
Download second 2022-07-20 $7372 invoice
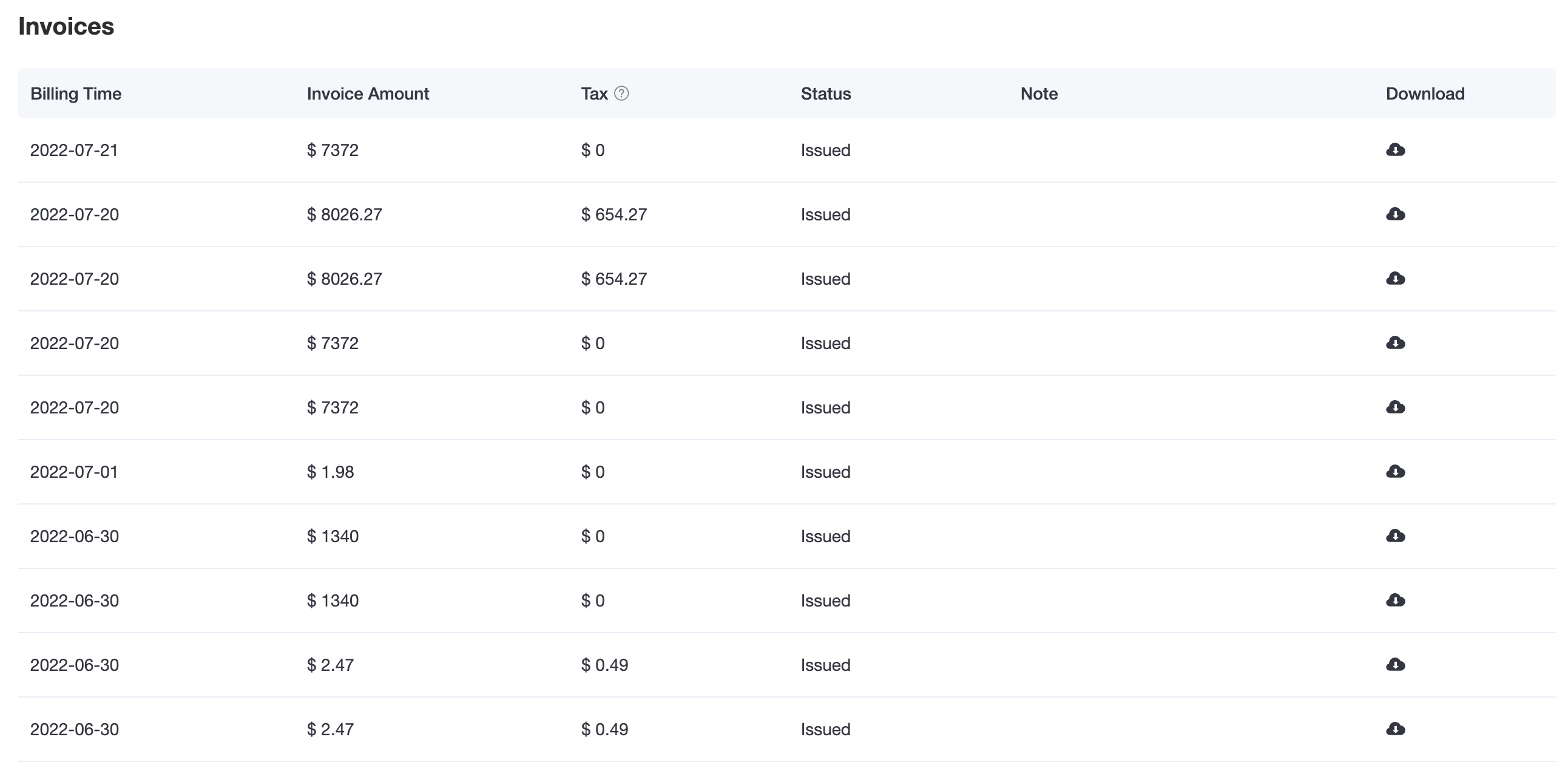point(1395,407)
